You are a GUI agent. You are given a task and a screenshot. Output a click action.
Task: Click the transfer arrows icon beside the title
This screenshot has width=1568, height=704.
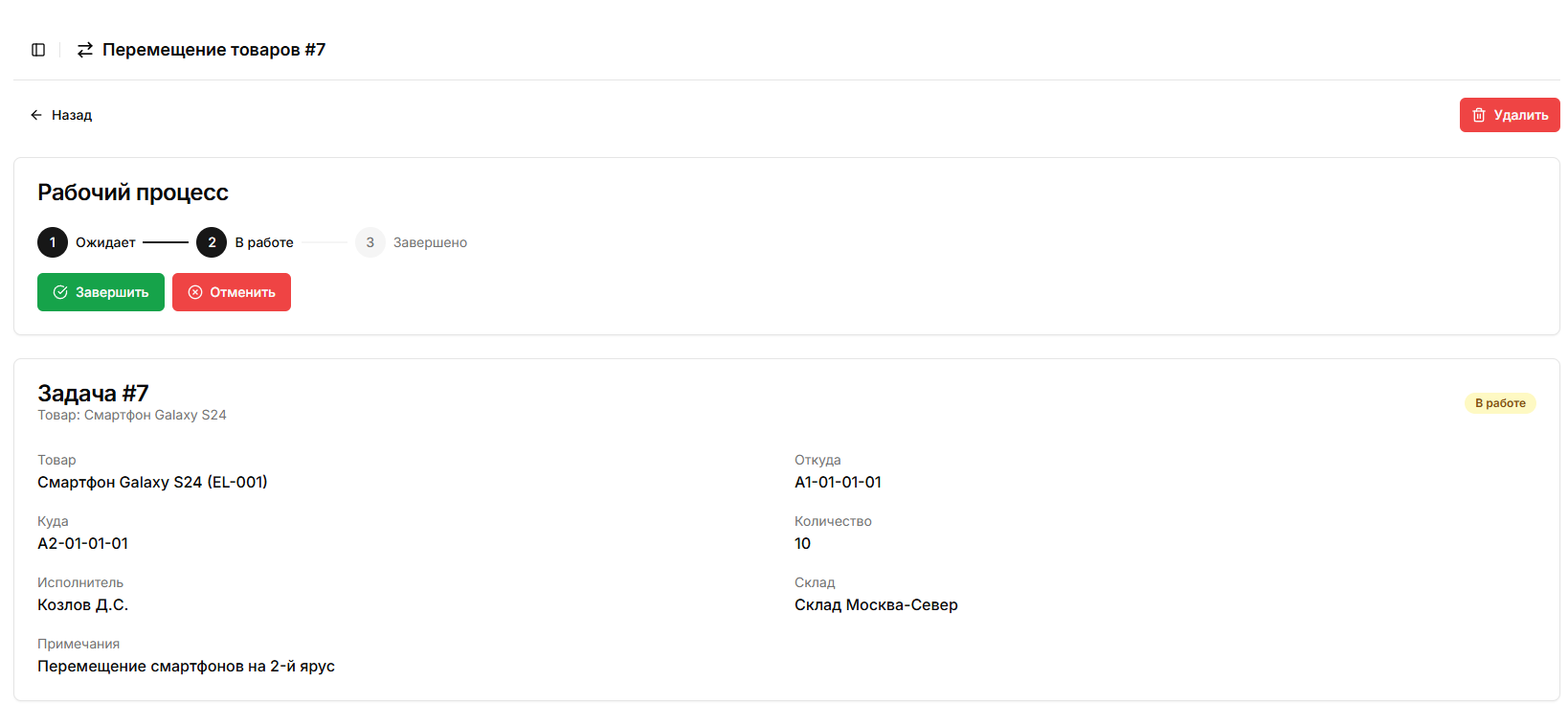click(85, 50)
